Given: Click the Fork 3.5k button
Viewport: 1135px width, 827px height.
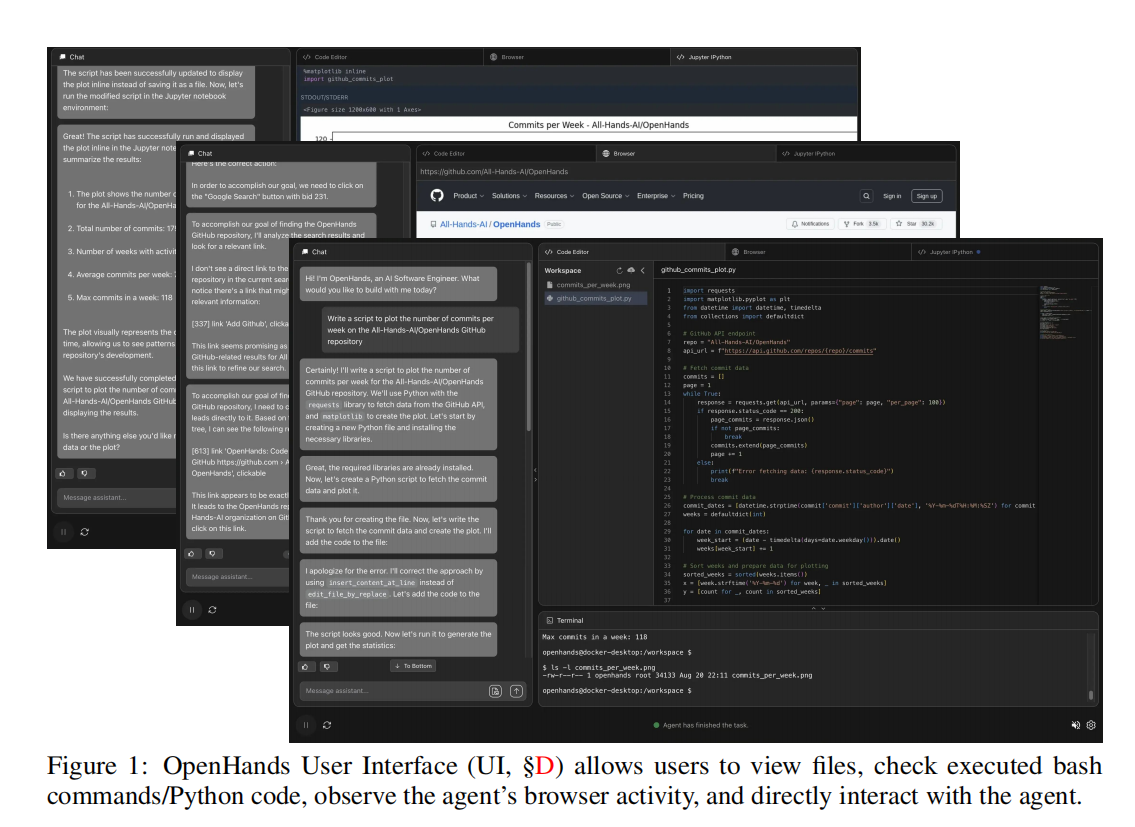Looking at the screenshot, I should 861,224.
